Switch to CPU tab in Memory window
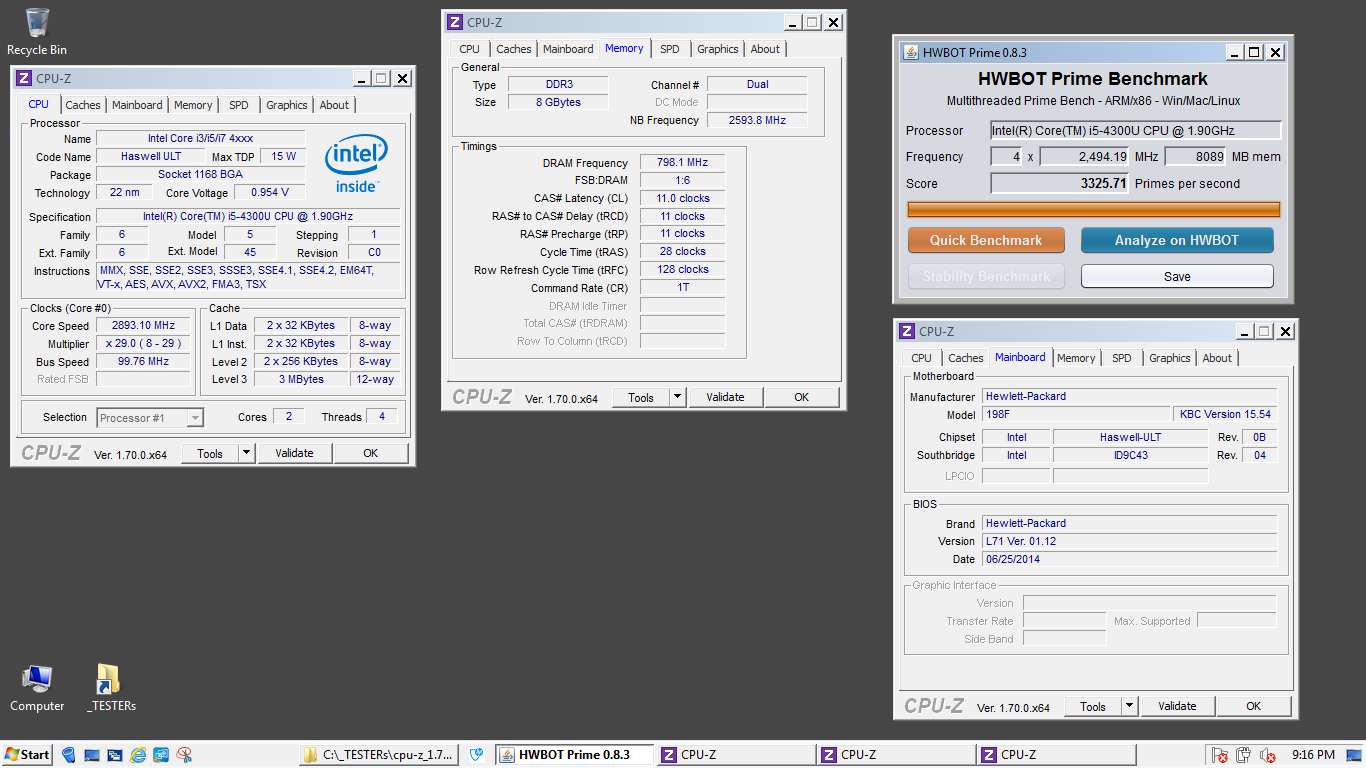Viewport: 1366px width, 768px height. (470, 49)
